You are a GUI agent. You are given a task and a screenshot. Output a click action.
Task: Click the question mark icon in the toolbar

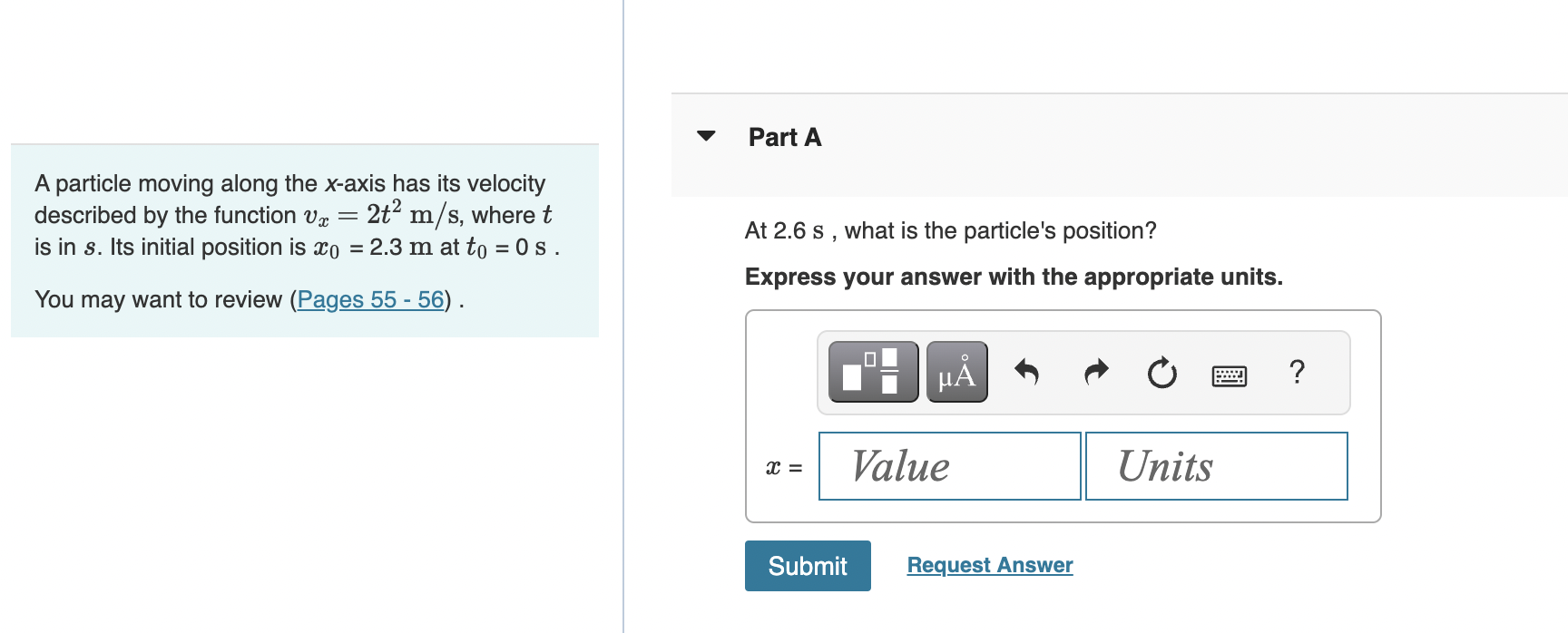pos(1298,372)
